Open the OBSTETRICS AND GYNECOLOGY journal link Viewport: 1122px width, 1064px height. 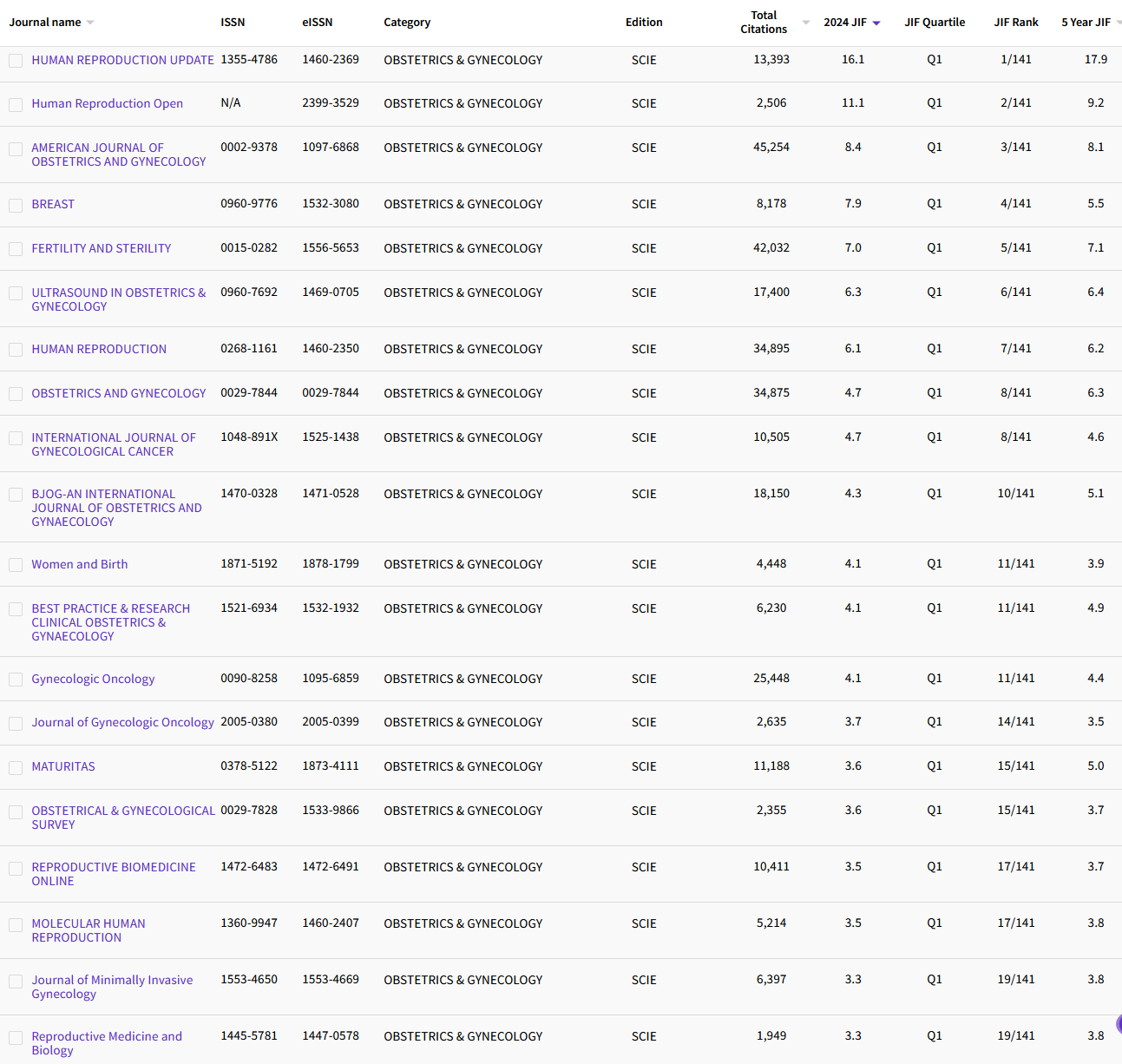point(119,393)
